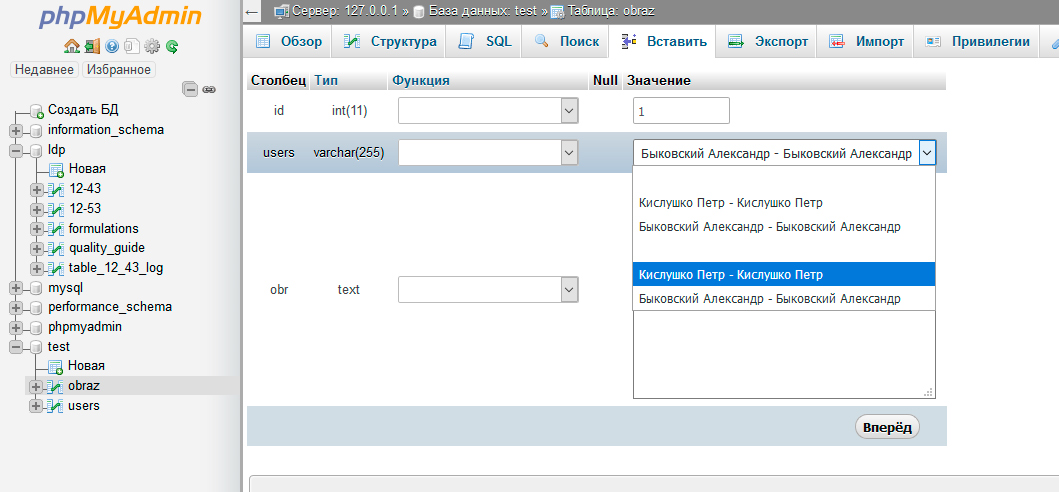This screenshot has width=1059, height=492.
Task: Open the Импорт tab
Action: pyautogui.click(x=867, y=41)
